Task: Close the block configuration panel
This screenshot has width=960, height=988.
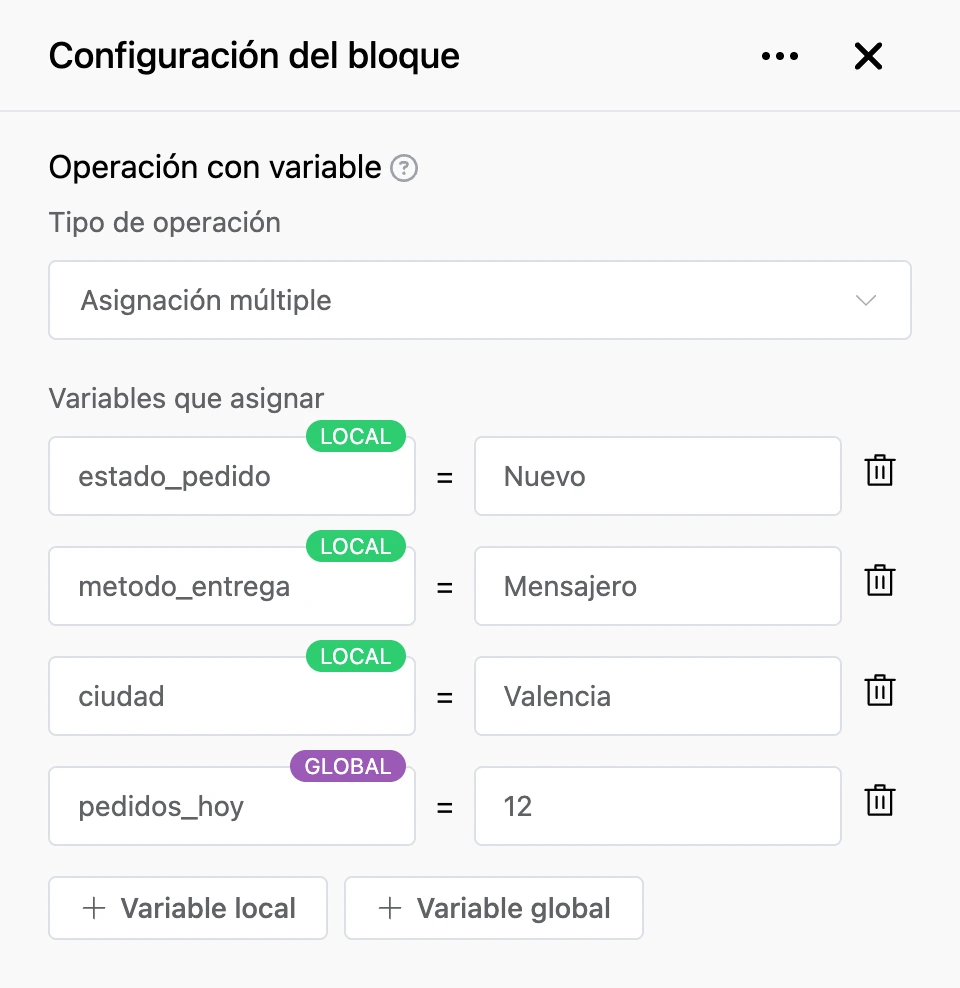Action: tap(868, 56)
